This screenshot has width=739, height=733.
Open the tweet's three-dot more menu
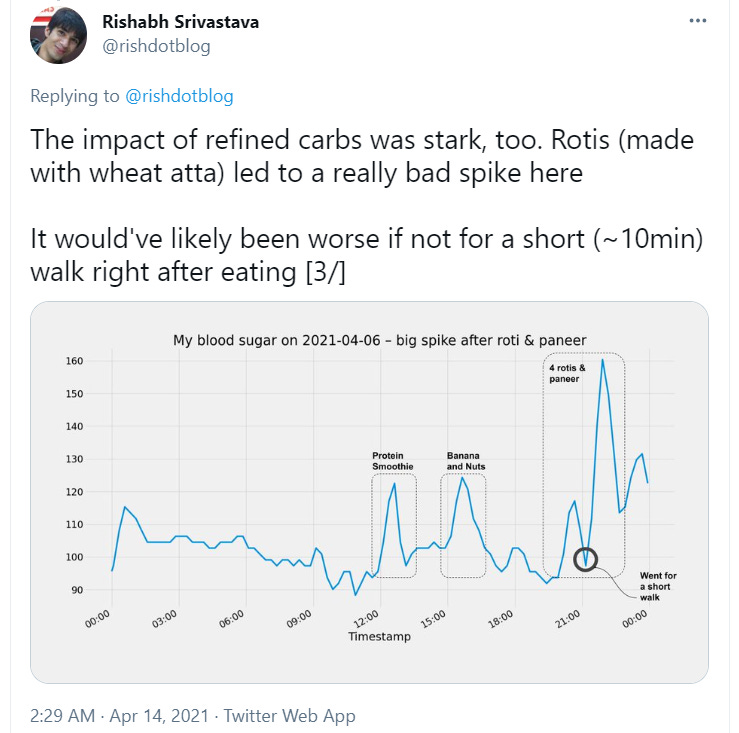click(698, 21)
